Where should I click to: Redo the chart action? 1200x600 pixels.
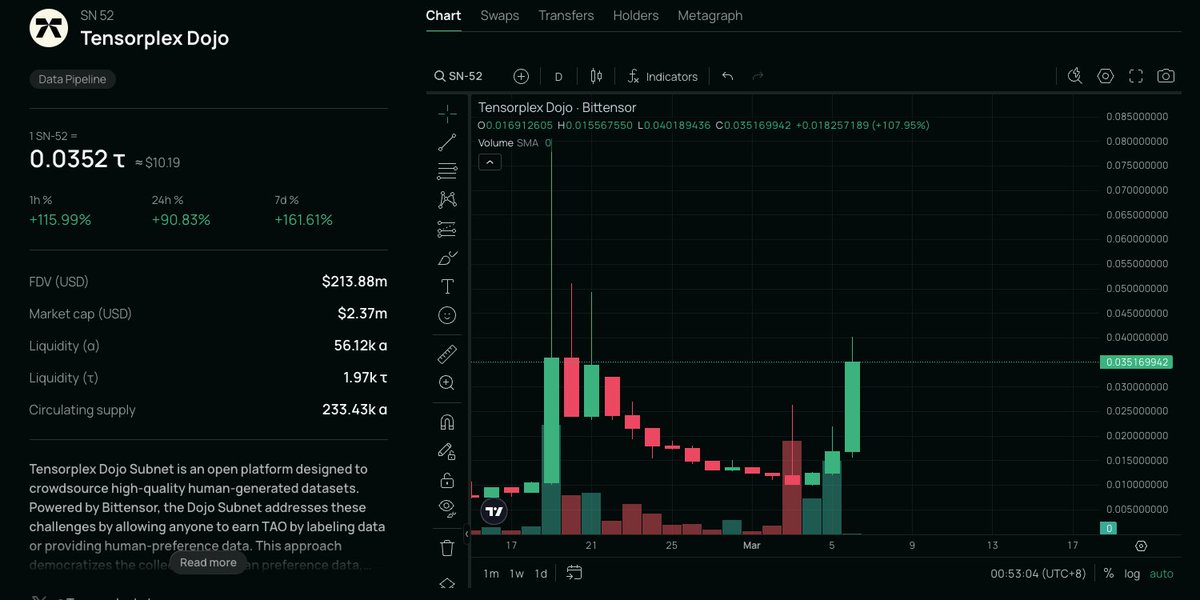pos(757,76)
